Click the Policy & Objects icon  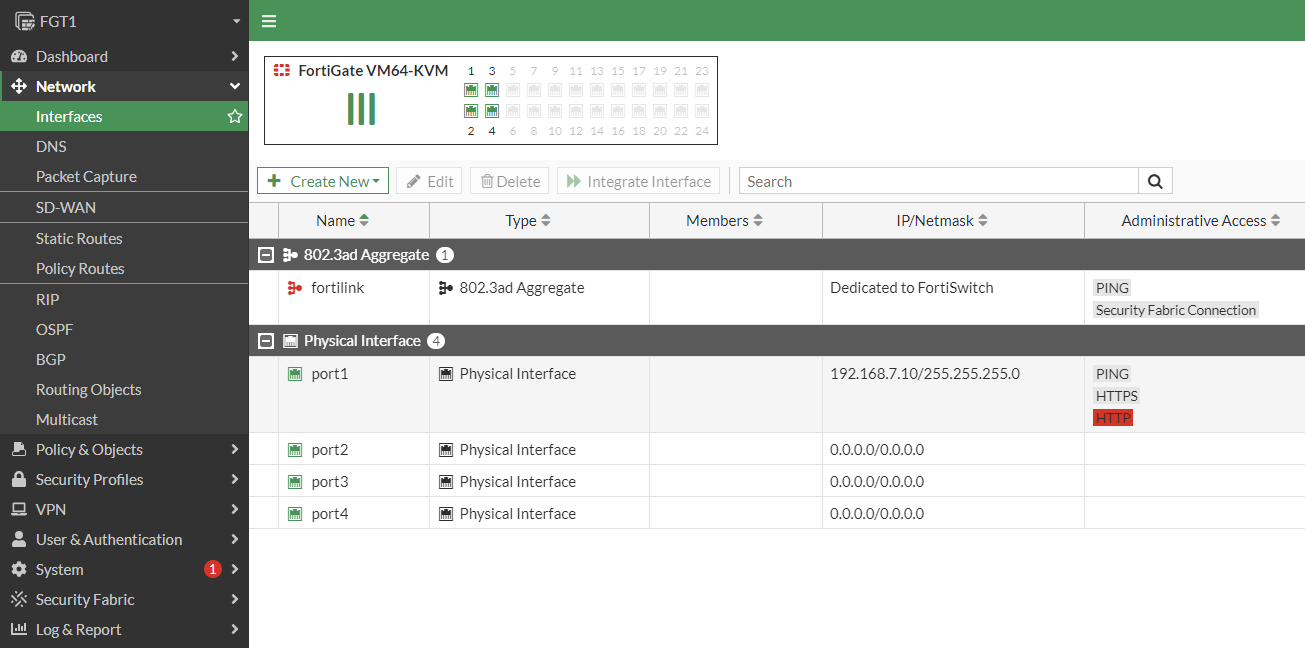pyautogui.click(x=18, y=449)
